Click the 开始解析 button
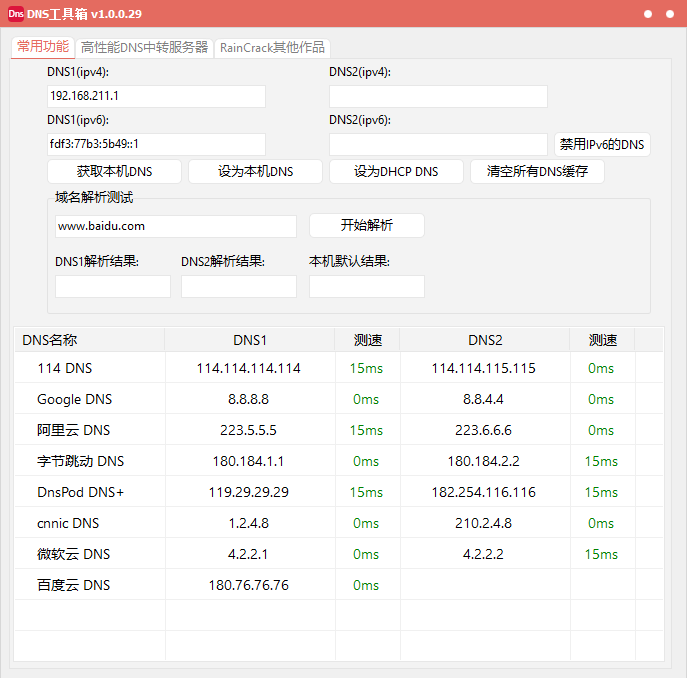687x678 pixels. click(367, 225)
